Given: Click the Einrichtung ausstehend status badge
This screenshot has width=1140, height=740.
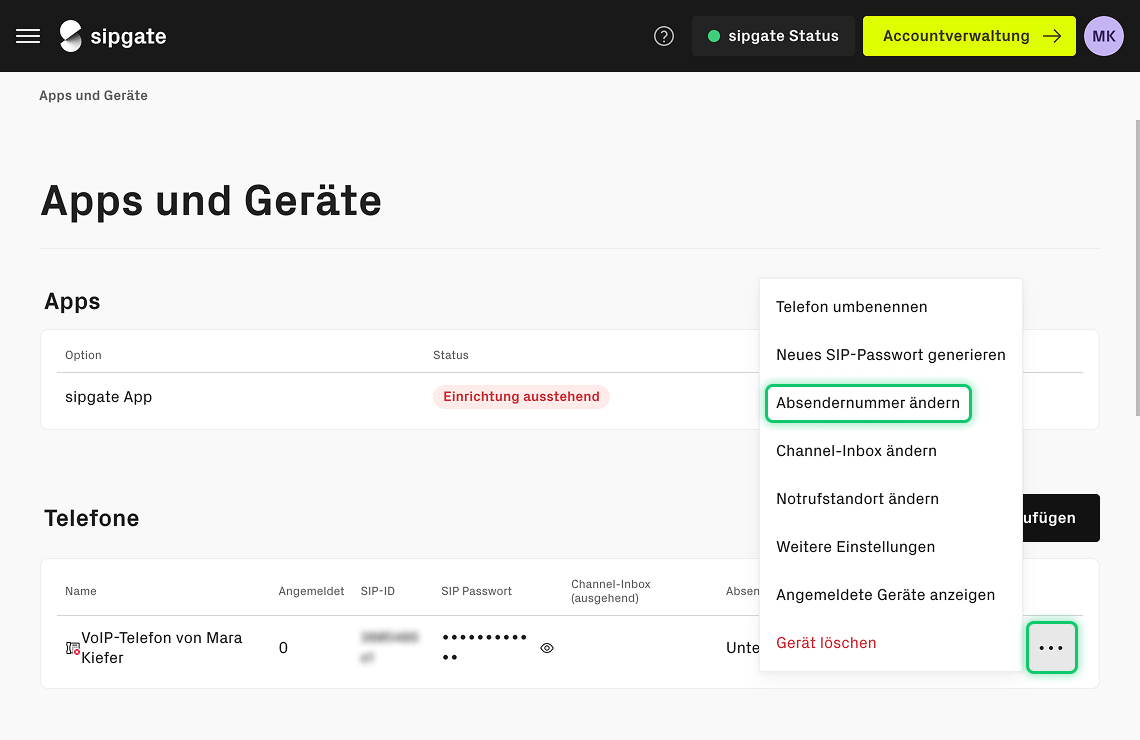Looking at the screenshot, I should (521, 397).
